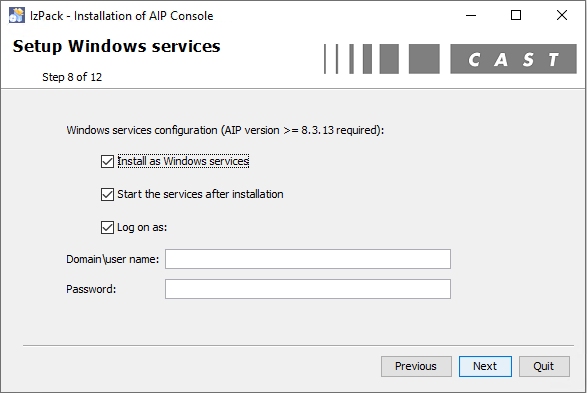The image size is (587, 393).
Task: Quit the installer
Action: (x=544, y=366)
